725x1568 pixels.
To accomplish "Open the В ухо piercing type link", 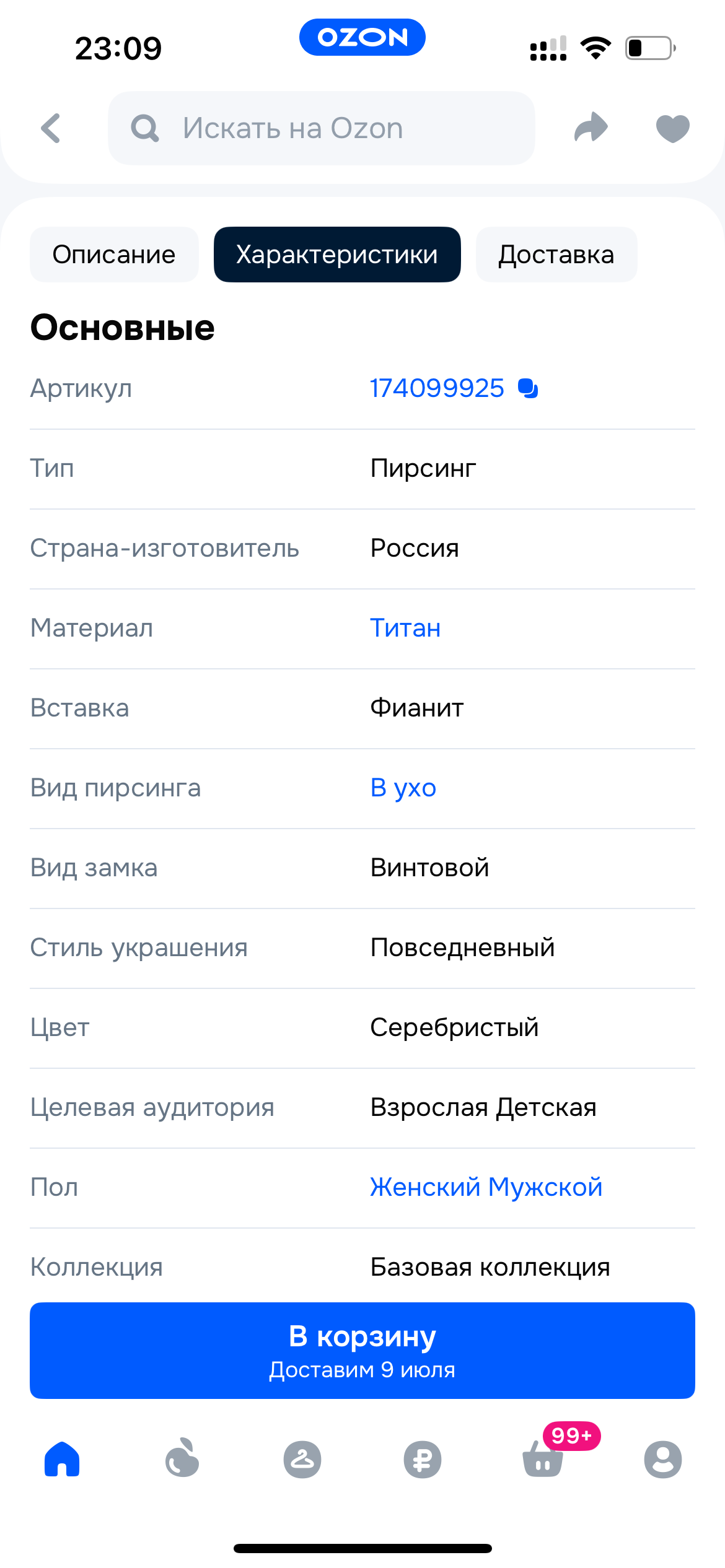I will coord(403,788).
